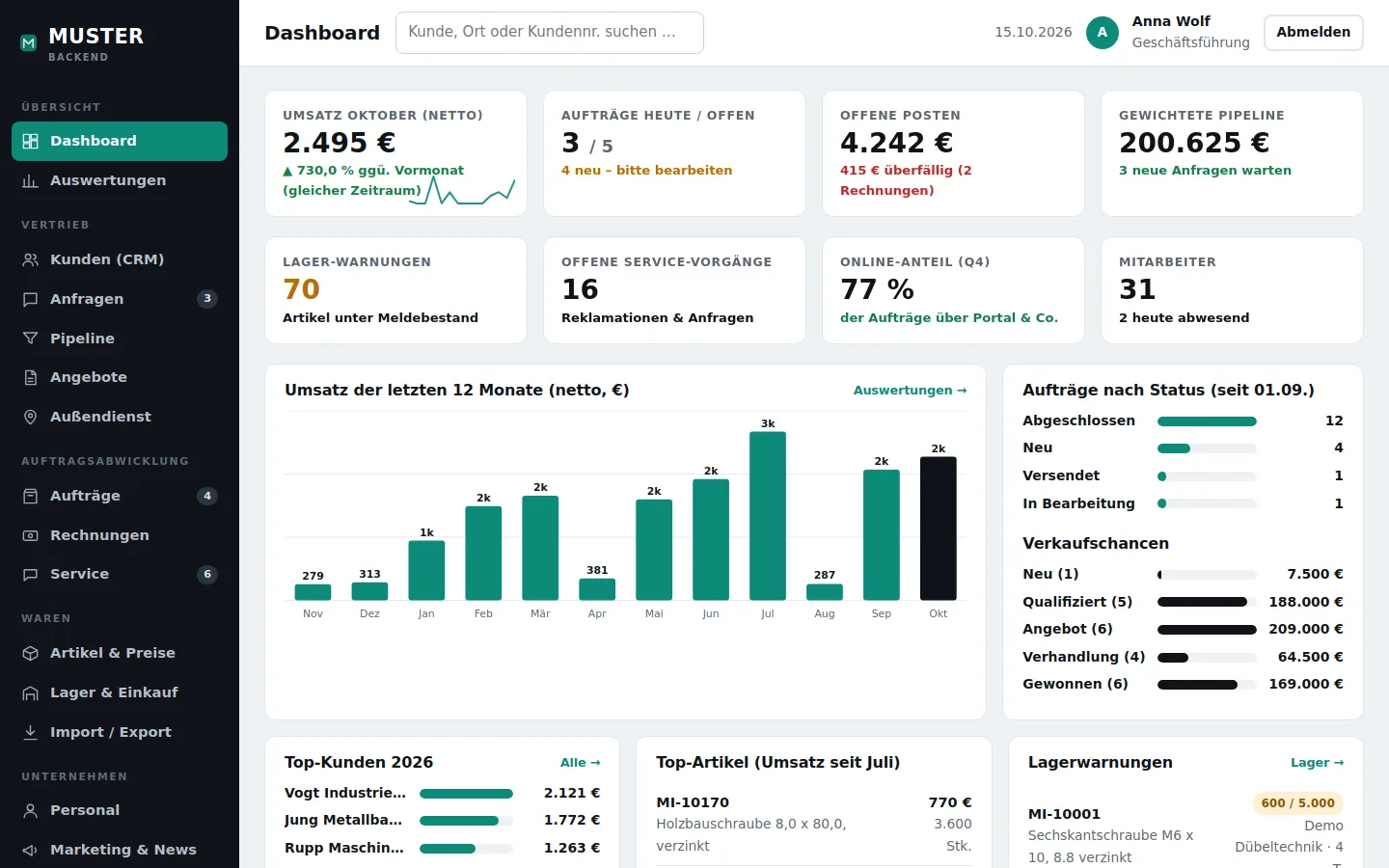Click the '200.625 €' pipeline value
Screen dimensions: 1389x868
click(1194, 143)
